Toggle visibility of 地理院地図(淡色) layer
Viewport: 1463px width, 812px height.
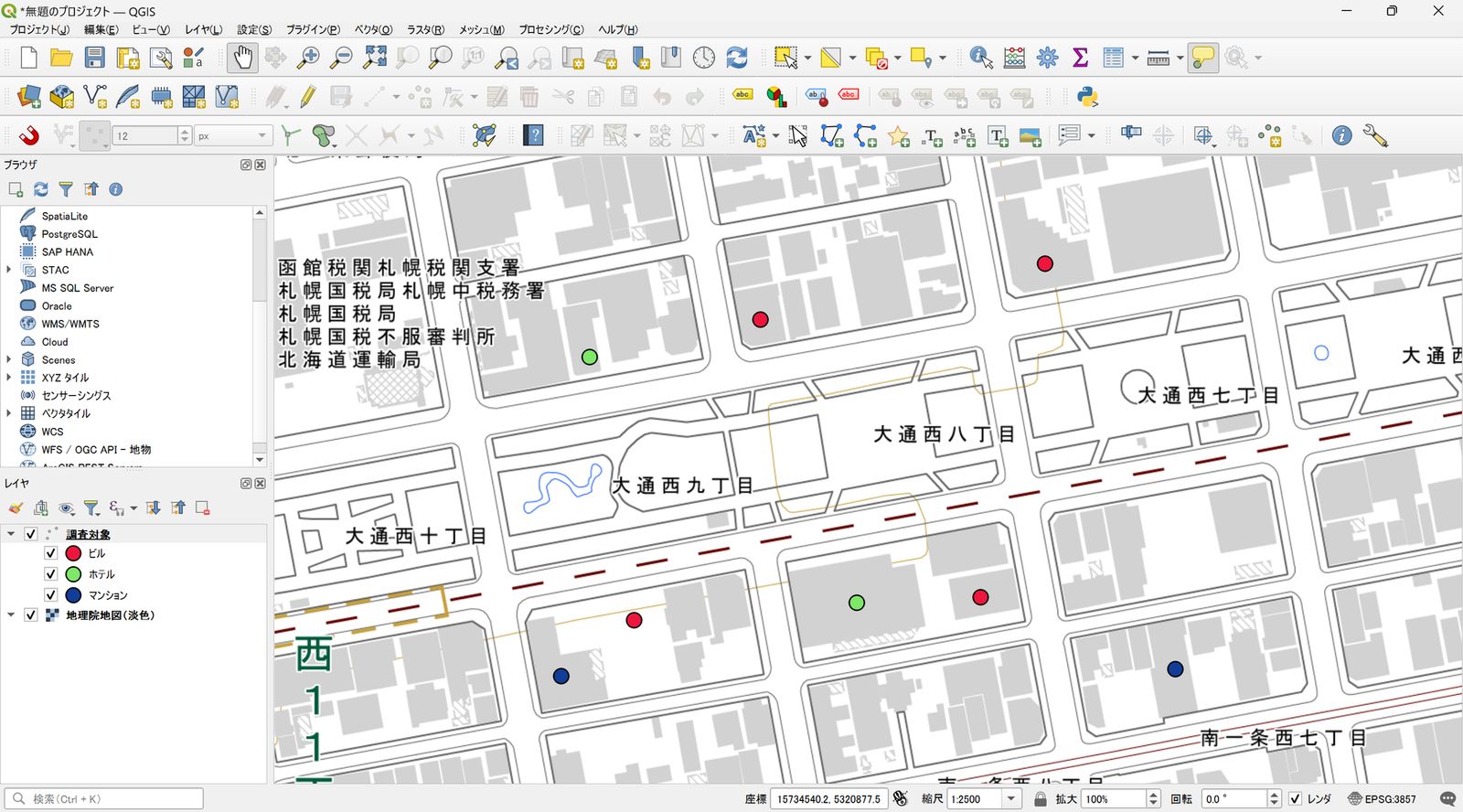(x=30, y=615)
